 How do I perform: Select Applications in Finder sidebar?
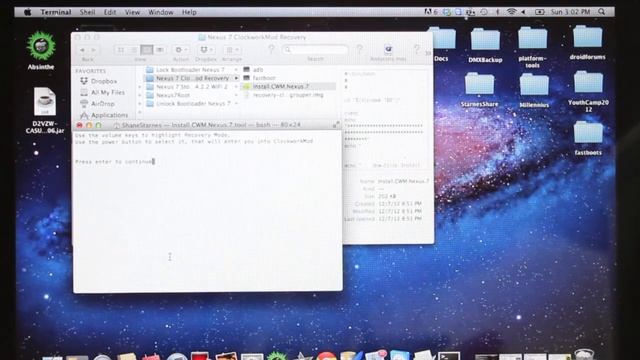coord(104,115)
